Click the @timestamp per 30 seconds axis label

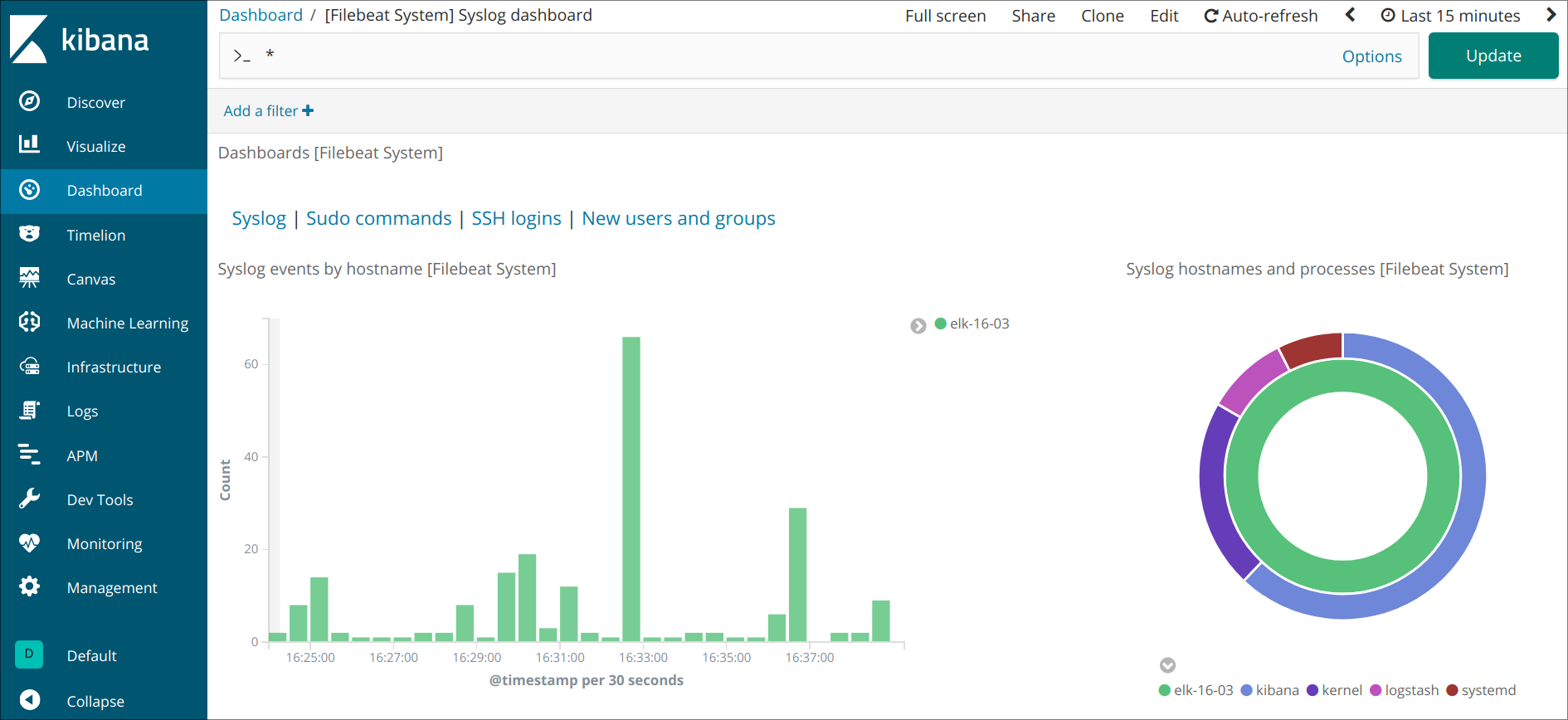tap(587, 680)
